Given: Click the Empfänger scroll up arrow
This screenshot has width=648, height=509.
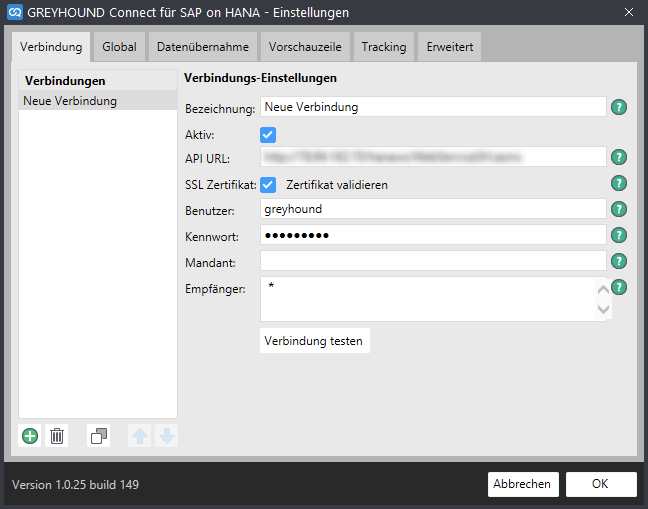Looking at the screenshot, I should tap(603, 289).
